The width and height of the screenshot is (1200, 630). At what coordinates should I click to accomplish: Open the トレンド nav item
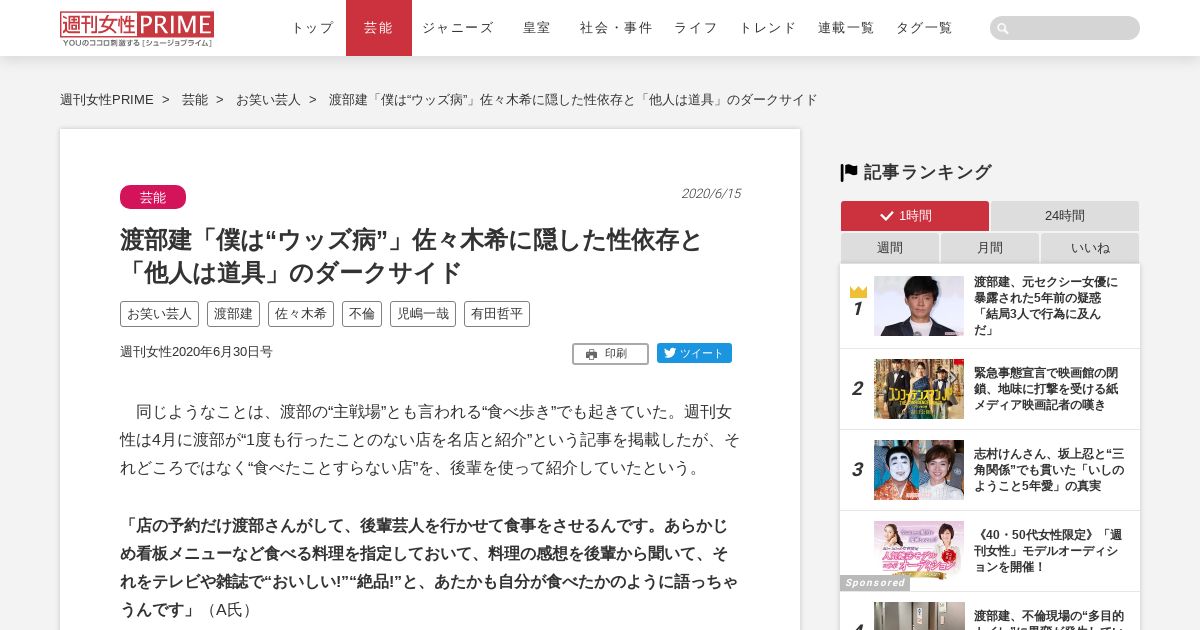768,28
